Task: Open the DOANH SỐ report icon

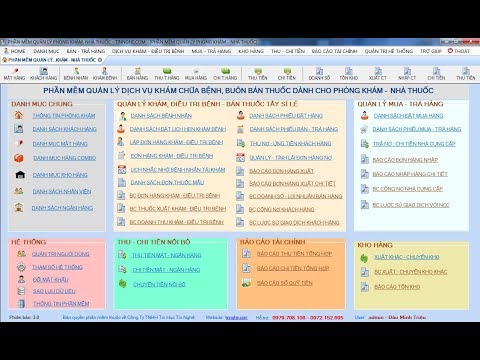Action: 319,74
